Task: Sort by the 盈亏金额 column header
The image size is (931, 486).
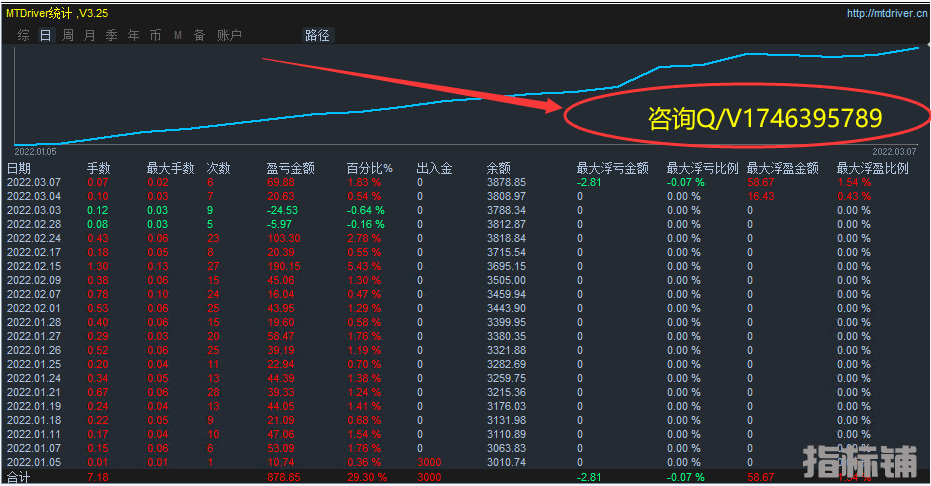Action: click(x=291, y=168)
